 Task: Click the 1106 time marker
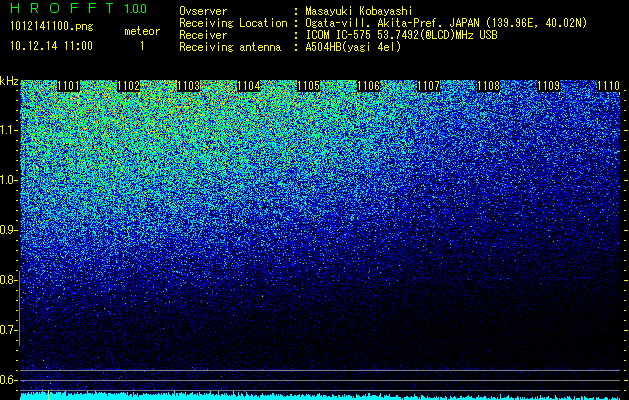click(368, 86)
